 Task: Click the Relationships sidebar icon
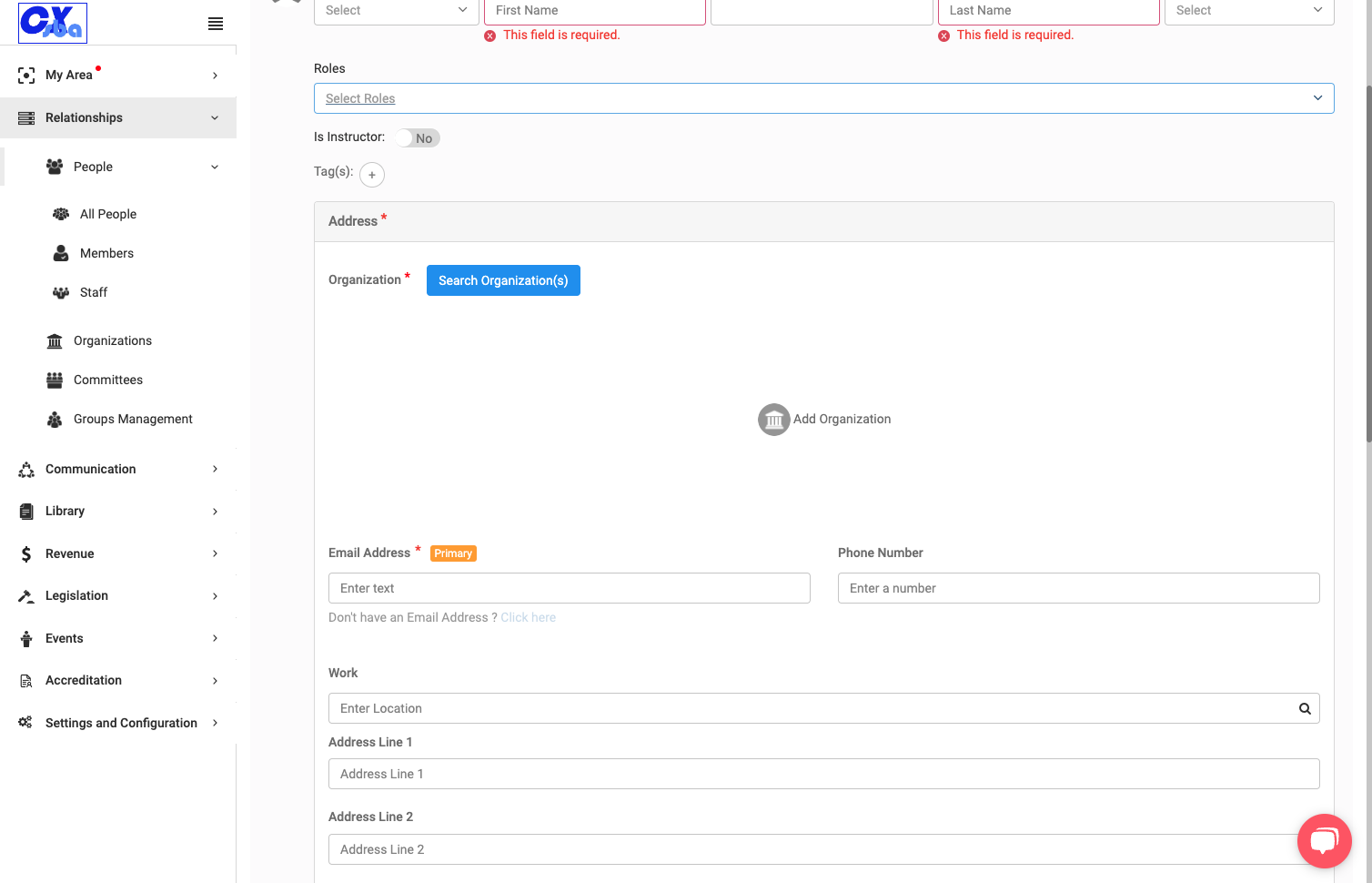click(26, 118)
